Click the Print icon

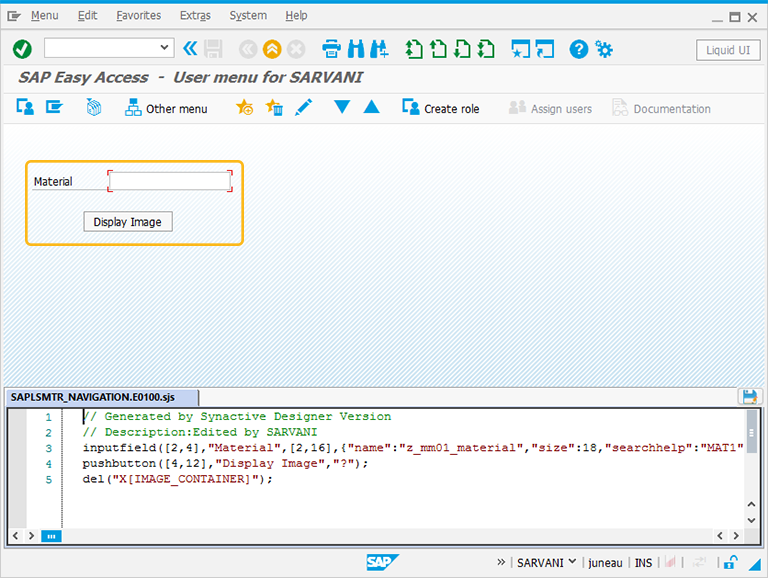point(331,49)
